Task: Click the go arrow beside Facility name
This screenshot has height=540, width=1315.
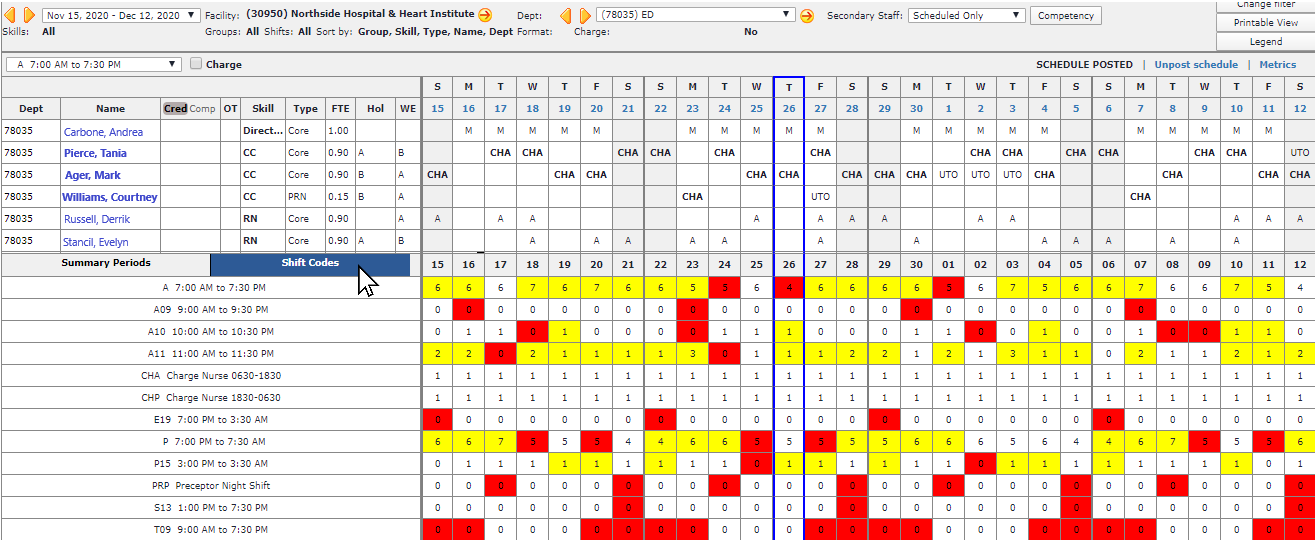Action: 485,16
